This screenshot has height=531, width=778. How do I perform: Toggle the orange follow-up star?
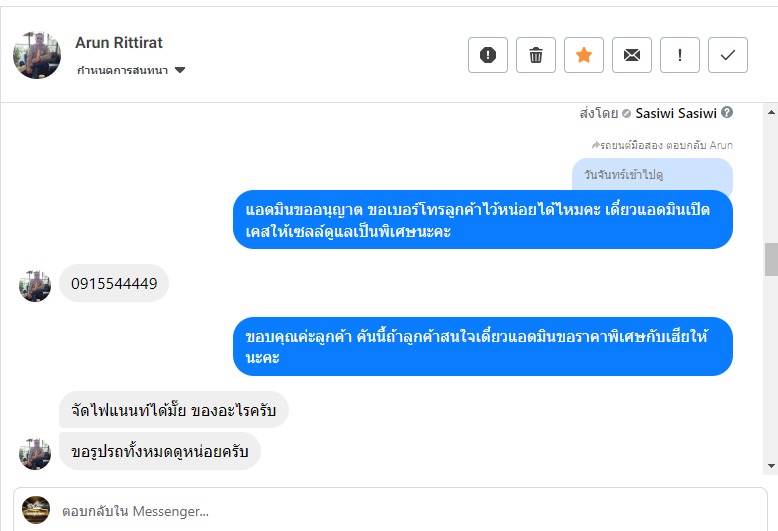pos(584,55)
